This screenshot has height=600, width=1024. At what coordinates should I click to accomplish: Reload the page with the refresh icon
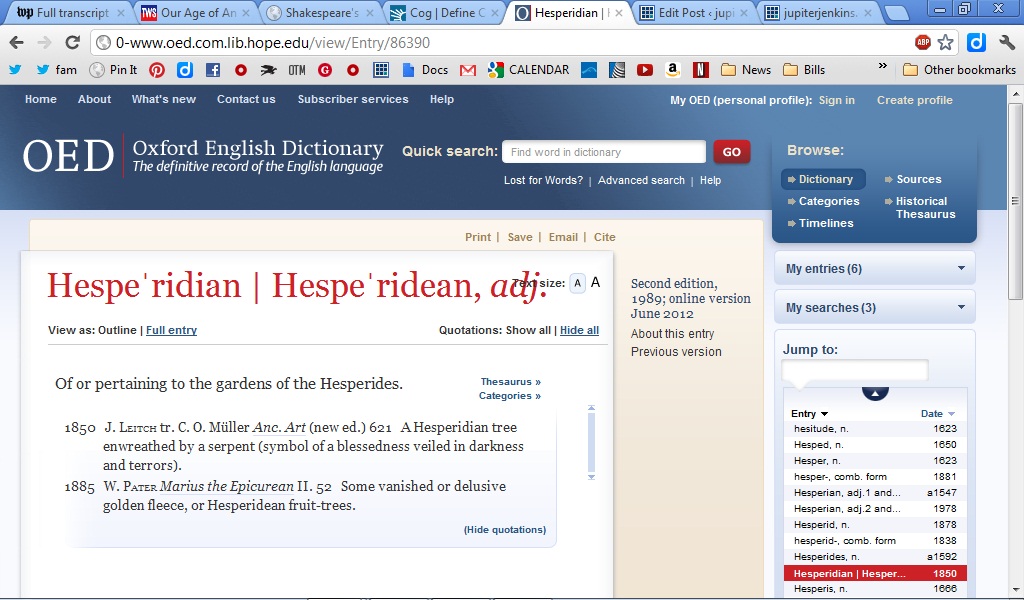click(72, 43)
